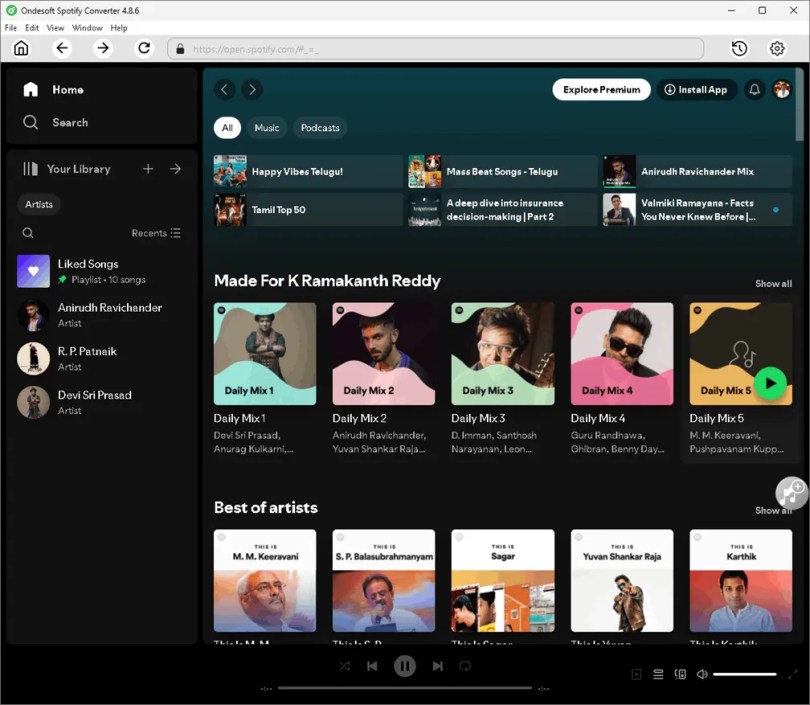Open the View menu
This screenshot has height=705, width=810.
click(x=55, y=28)
